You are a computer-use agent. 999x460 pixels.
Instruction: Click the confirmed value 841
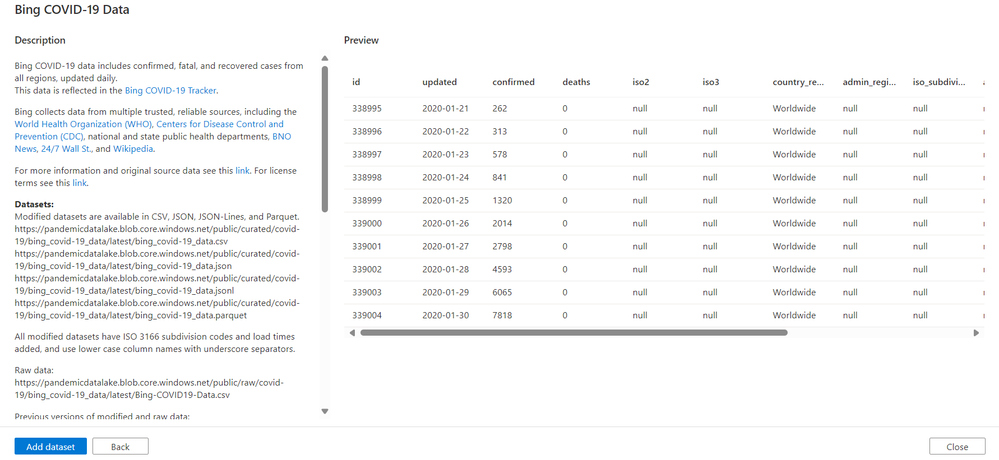500,177
